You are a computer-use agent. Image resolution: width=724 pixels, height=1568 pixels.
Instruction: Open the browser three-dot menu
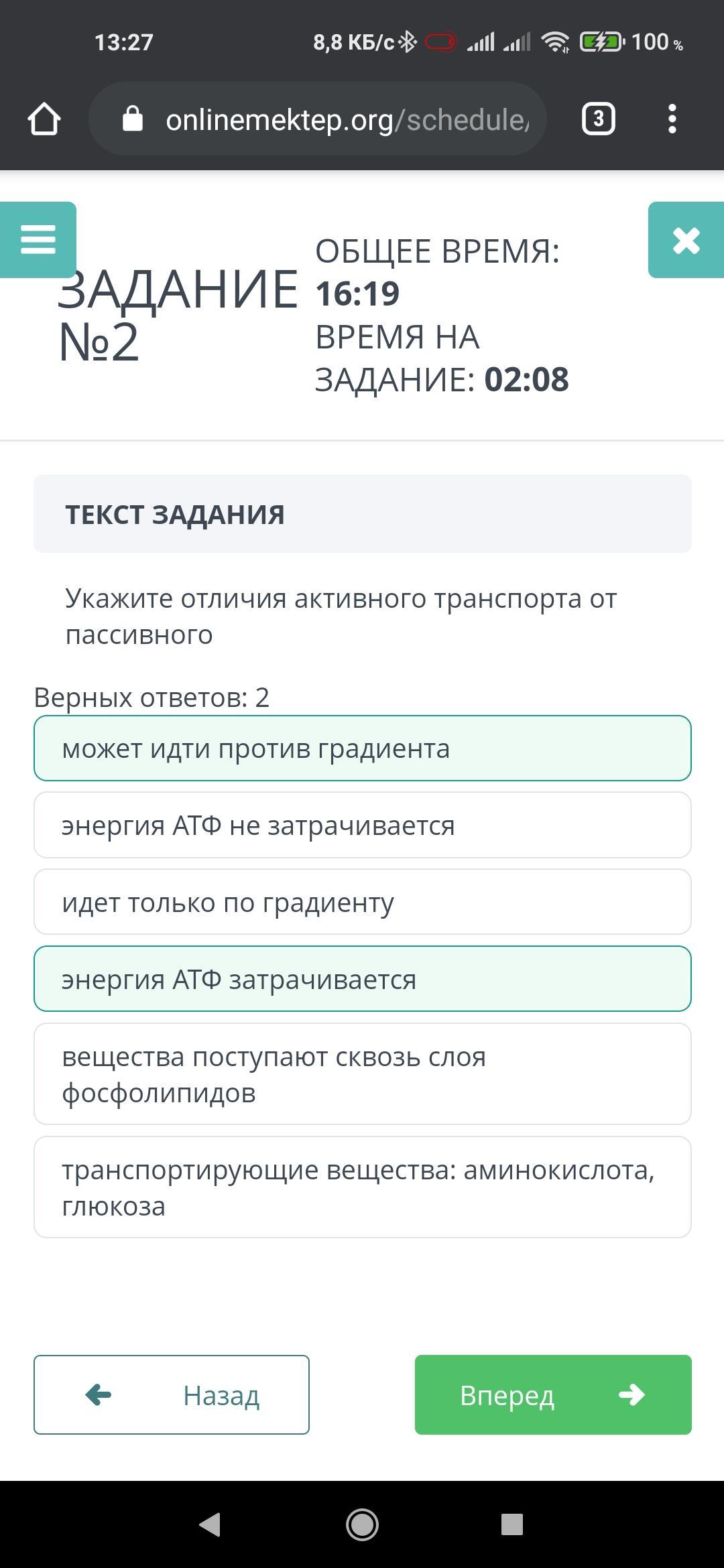click(672, 119)
